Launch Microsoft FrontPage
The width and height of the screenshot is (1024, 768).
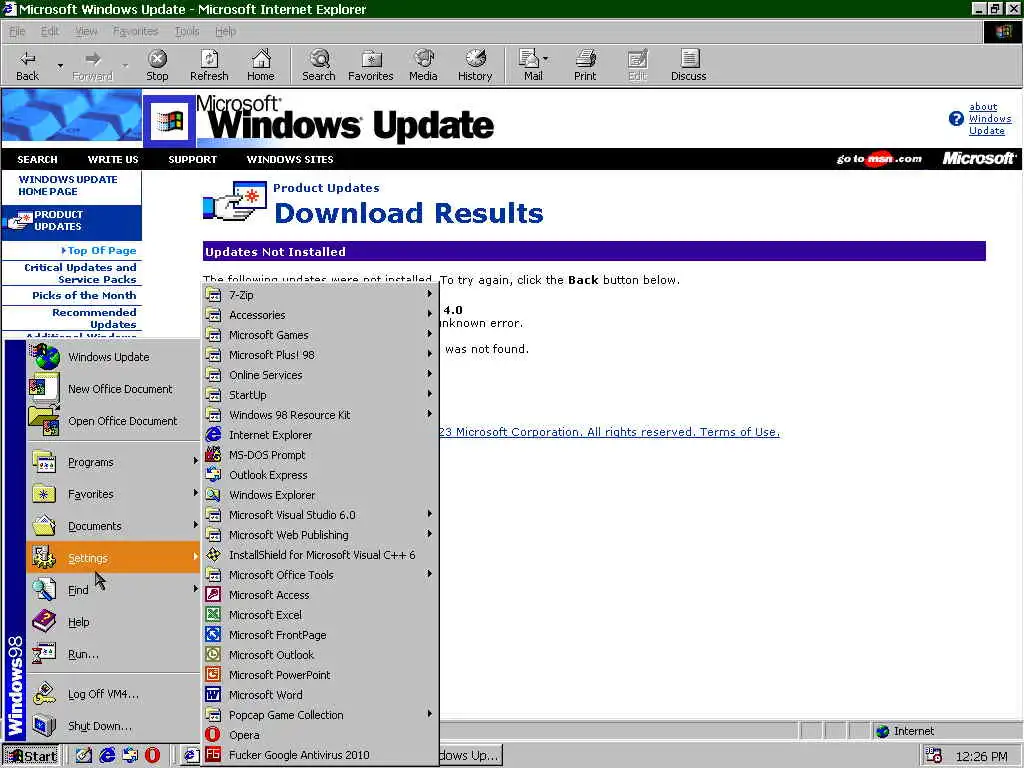click(x=320, y=635)
